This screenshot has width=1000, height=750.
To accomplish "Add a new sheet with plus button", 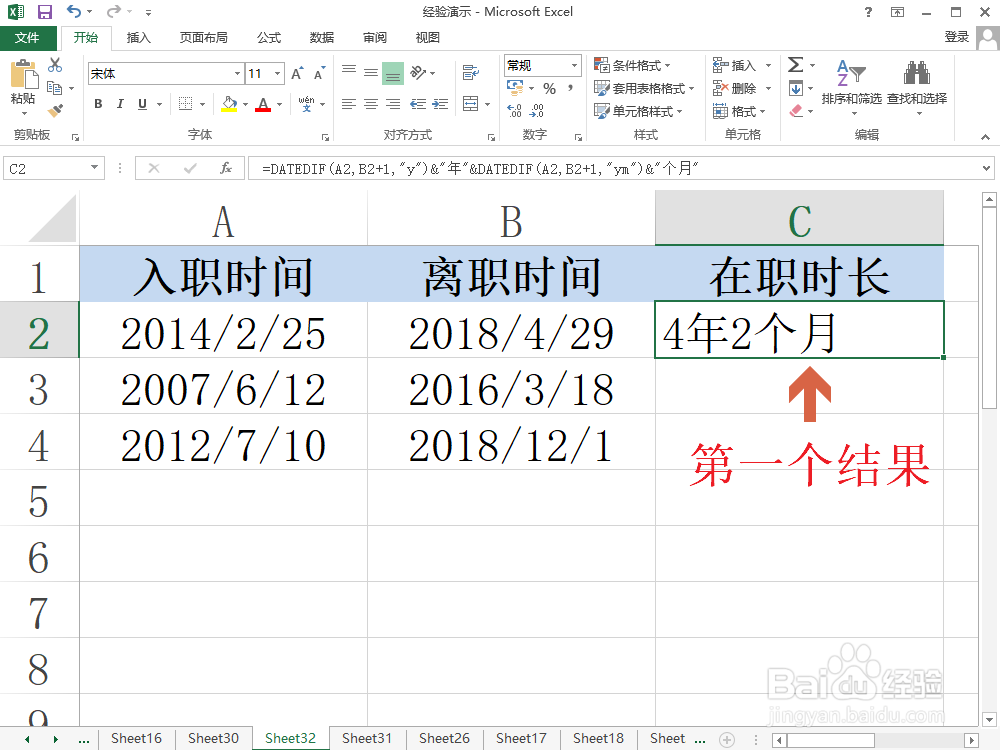I will pyautogui.click(x=726, y=740).
